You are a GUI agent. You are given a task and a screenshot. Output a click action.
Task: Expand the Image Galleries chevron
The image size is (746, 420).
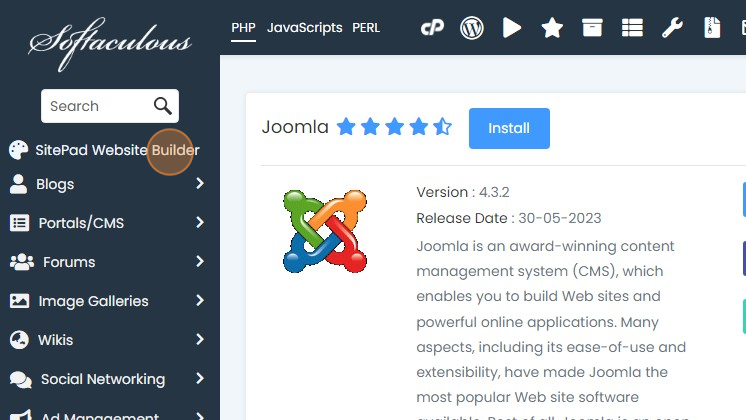tap(200, 301)
